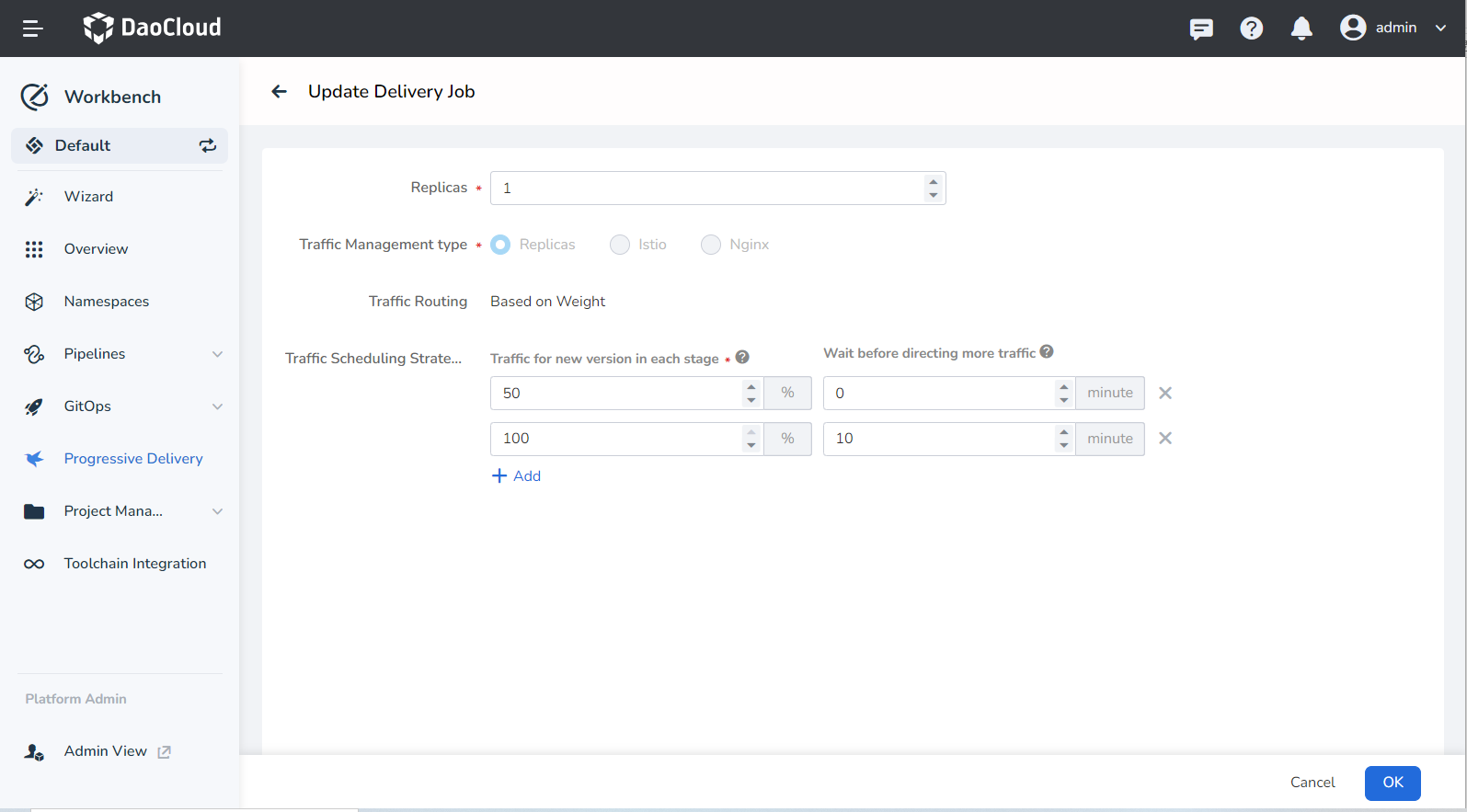
Task: Select the Replicas radio button
Action: click(500, 245)
